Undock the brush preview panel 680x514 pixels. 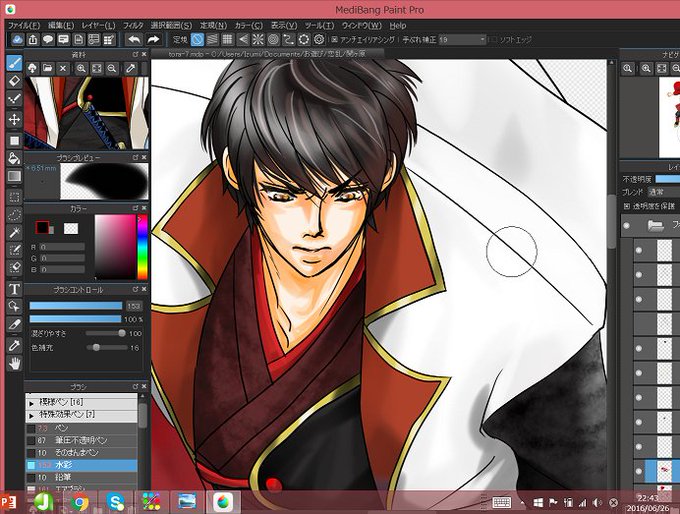[x=135, y=157]
